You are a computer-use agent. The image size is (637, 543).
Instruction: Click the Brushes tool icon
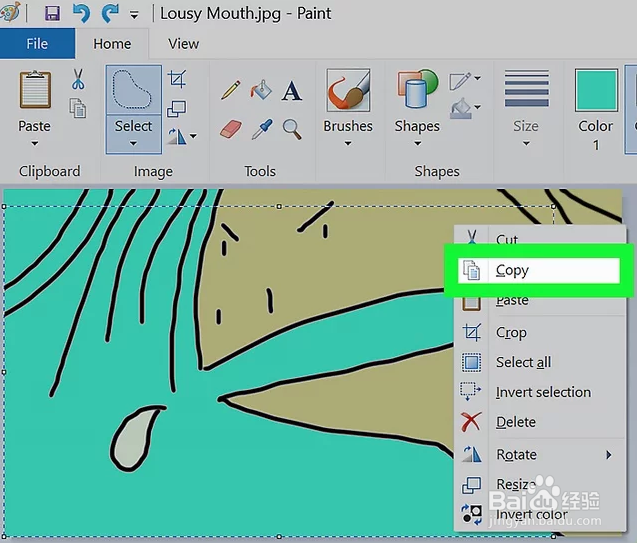pyautogui.click(x=348, y=90)
